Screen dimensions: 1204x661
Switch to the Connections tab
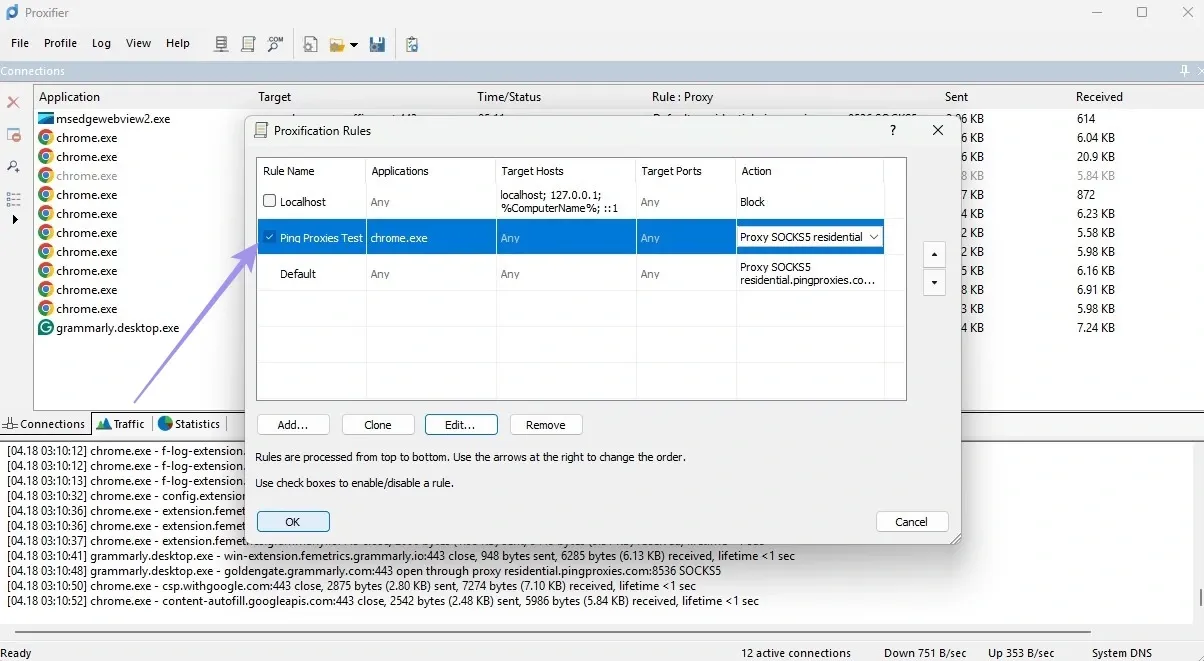[45, 424]
